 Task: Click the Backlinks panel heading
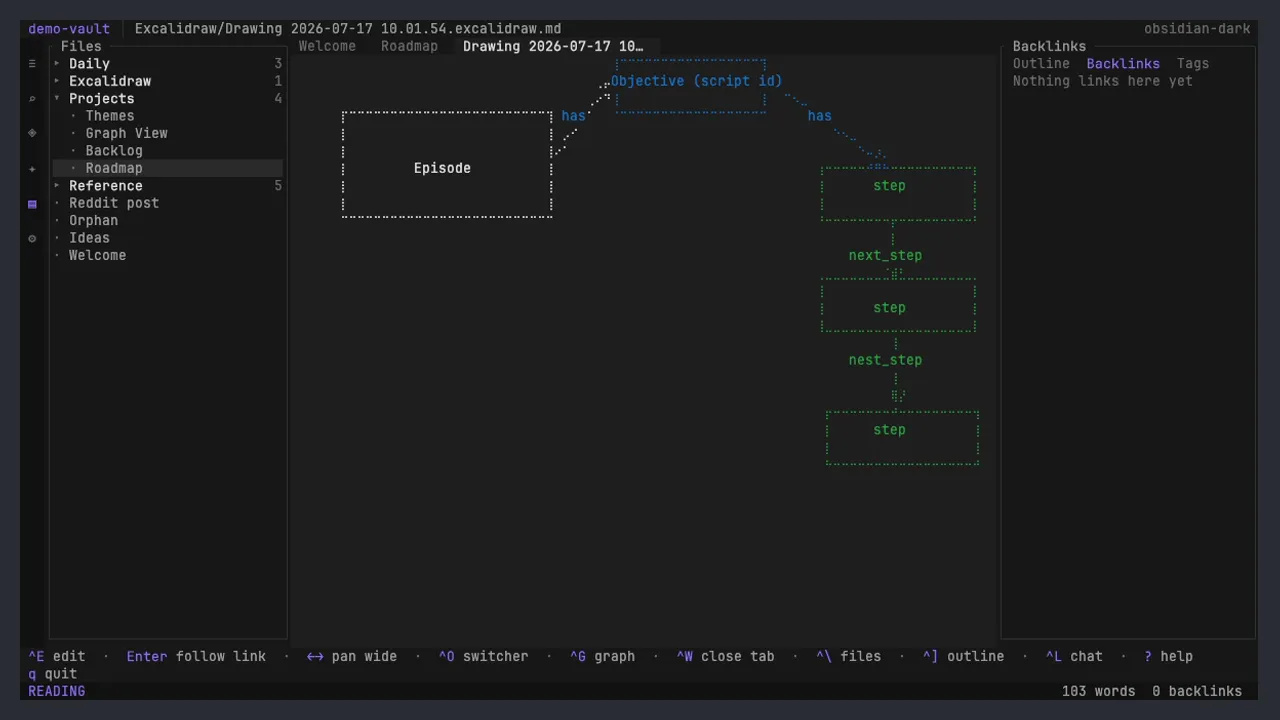point(1049,46)
